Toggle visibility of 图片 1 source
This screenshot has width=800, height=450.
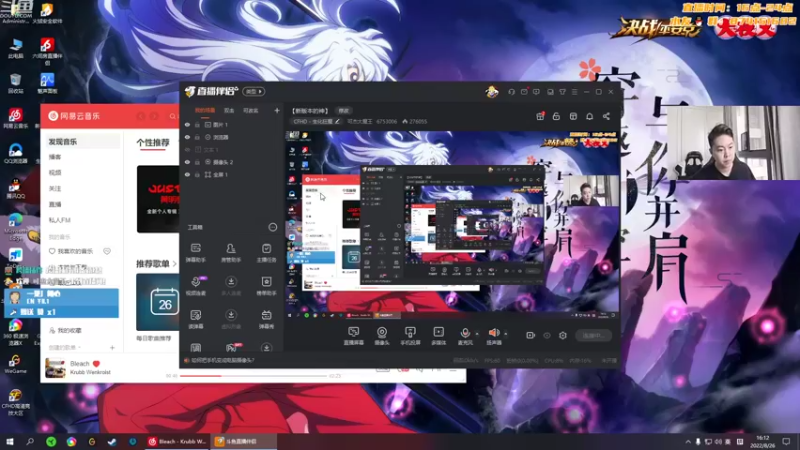click(187, 124)
